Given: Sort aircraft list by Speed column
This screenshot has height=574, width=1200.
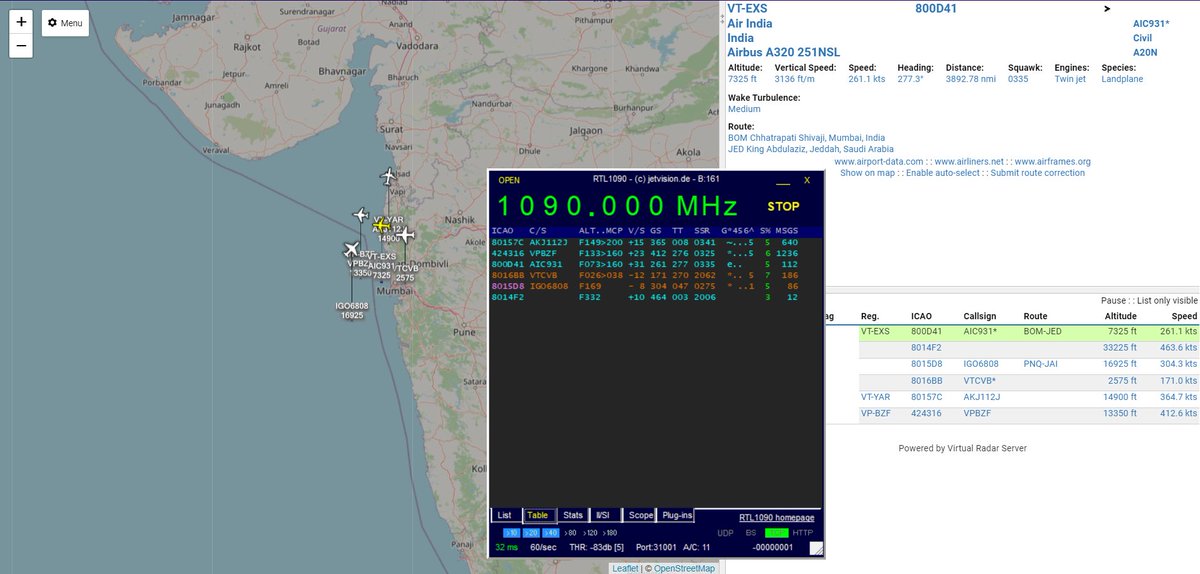Looking at the screenshot, I should [x=1184, y=316].
